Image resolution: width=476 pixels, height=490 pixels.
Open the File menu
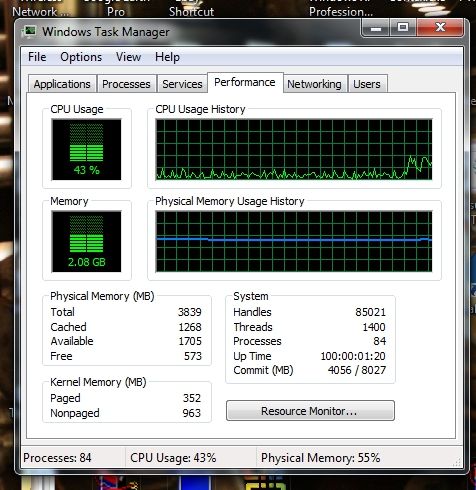(37, 57)
